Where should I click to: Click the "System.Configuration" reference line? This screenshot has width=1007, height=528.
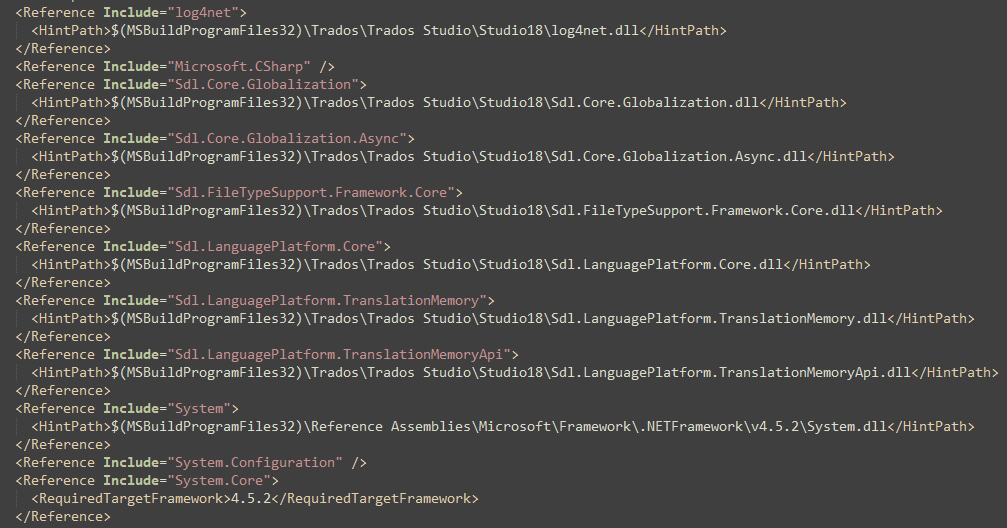191,462
